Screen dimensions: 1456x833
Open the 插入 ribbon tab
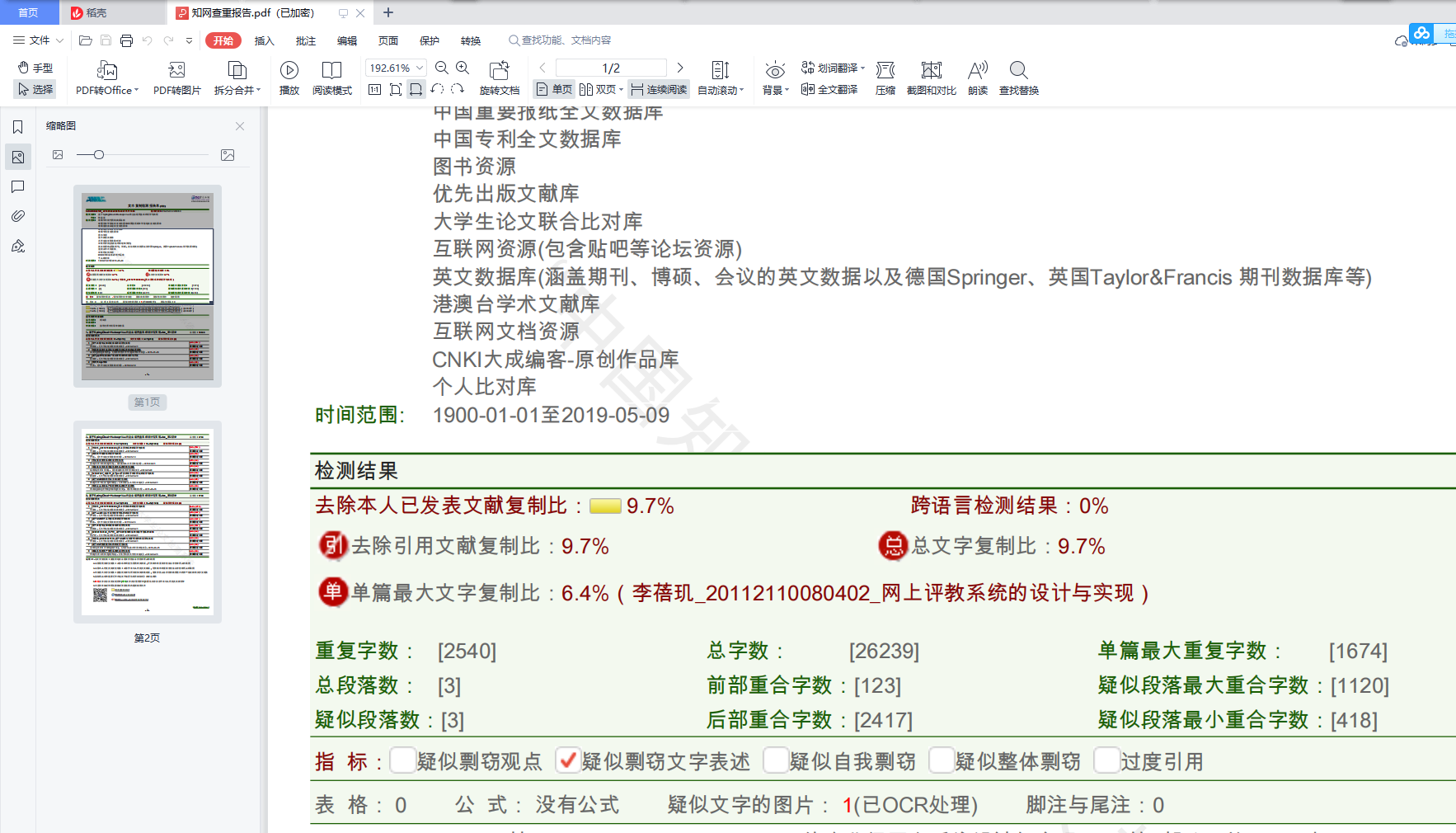click(x=264, y=40)
